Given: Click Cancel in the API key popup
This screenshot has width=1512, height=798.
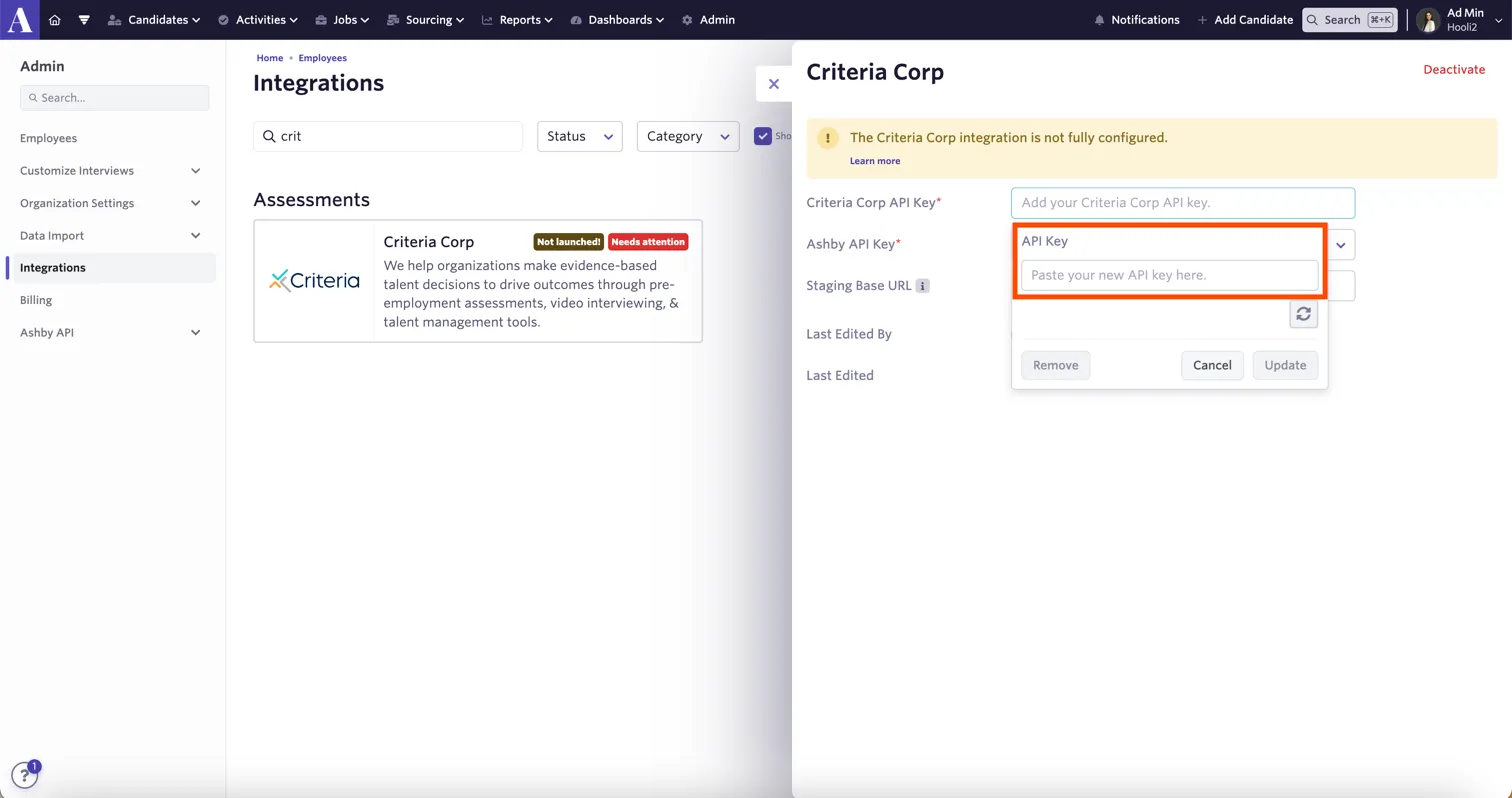Looking at the screenshot, I should [1212, 365].
